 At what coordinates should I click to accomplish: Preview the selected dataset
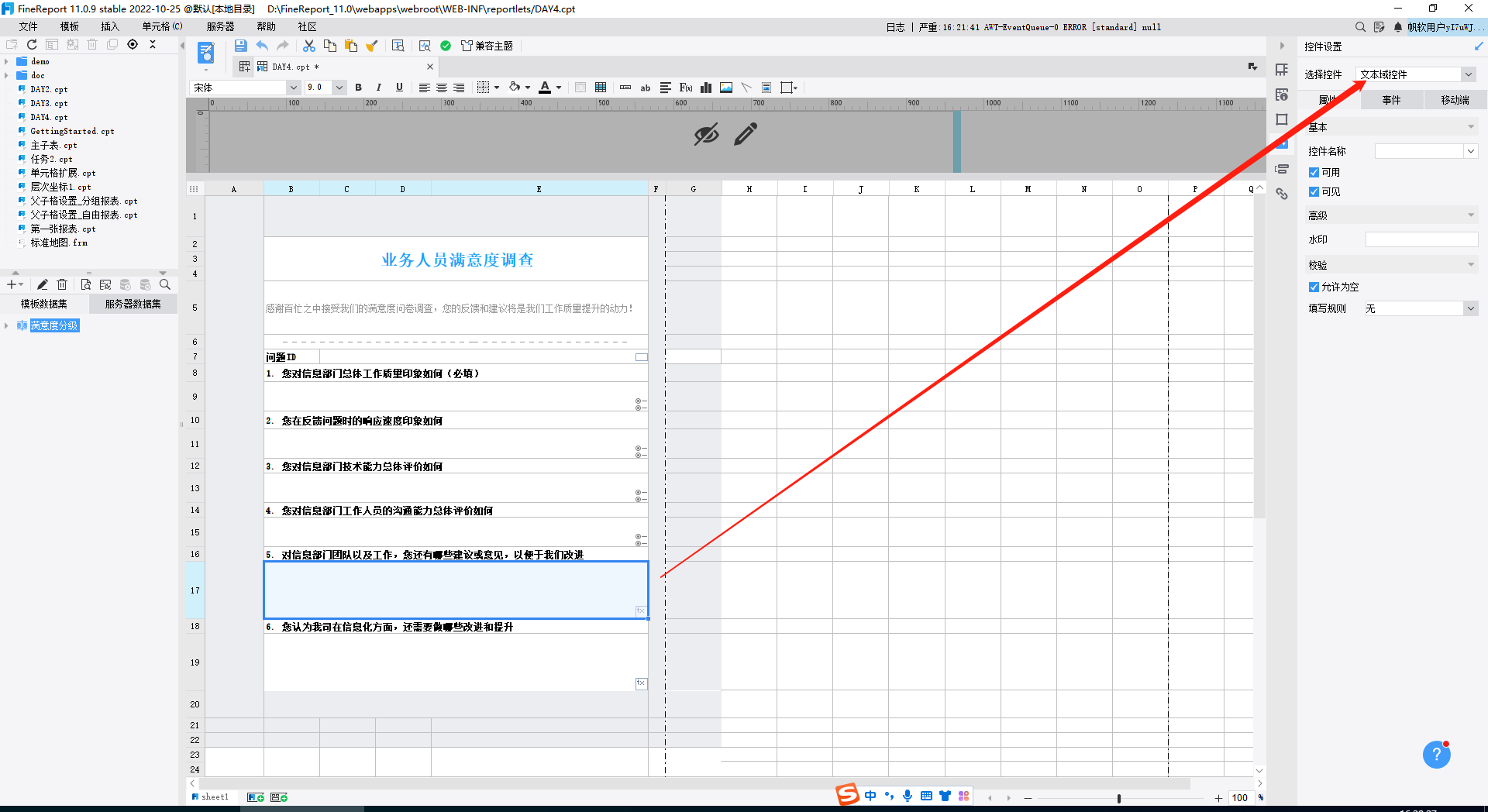pyautogui.click(x=86, y=284)
